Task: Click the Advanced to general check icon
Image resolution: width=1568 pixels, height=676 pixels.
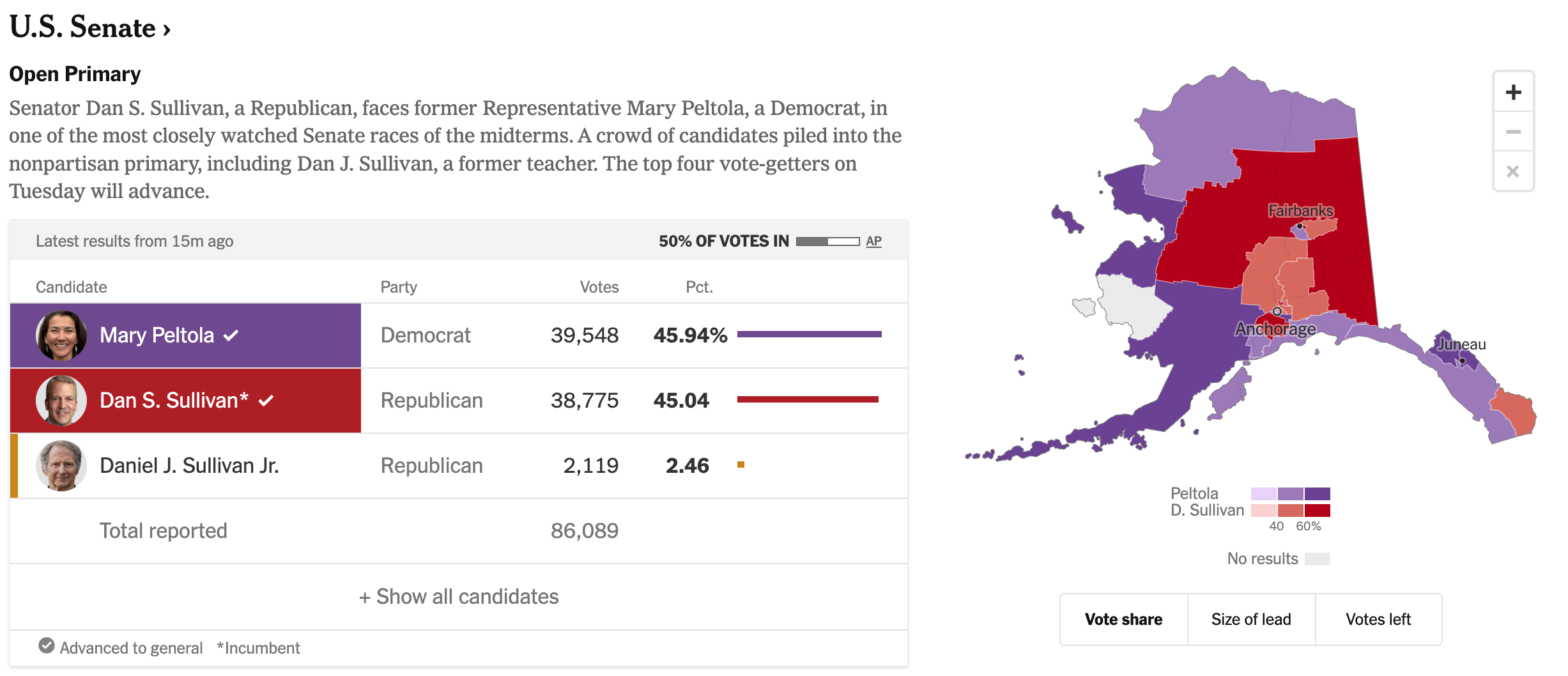Action: click(47, 646)
